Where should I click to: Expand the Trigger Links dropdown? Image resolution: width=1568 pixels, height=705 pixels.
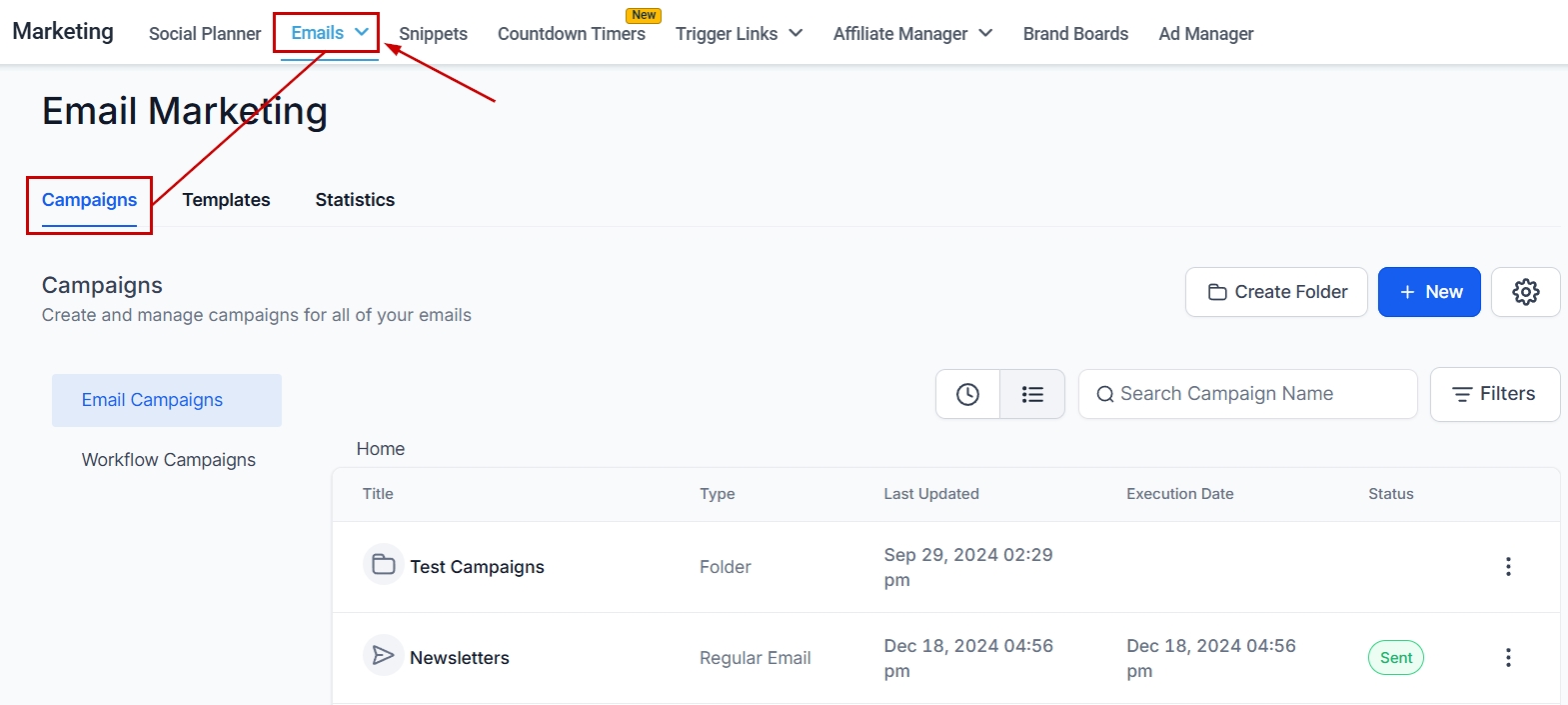795,33
